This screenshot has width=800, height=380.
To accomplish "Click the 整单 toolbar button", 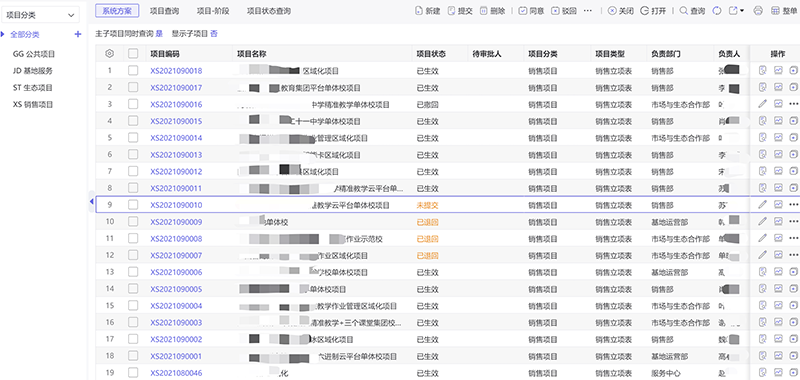I will (x=784, y=11).
